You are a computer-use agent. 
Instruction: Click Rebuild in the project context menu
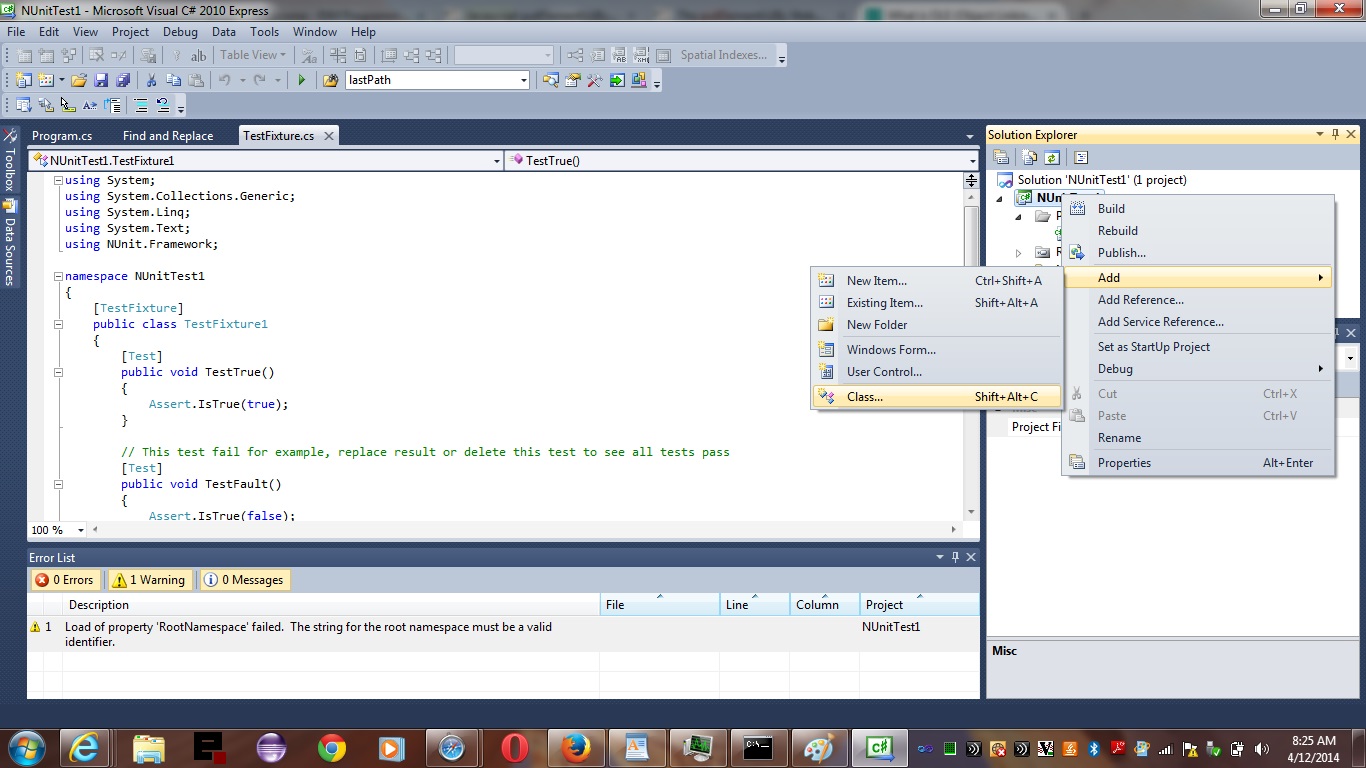point(1117,231)
